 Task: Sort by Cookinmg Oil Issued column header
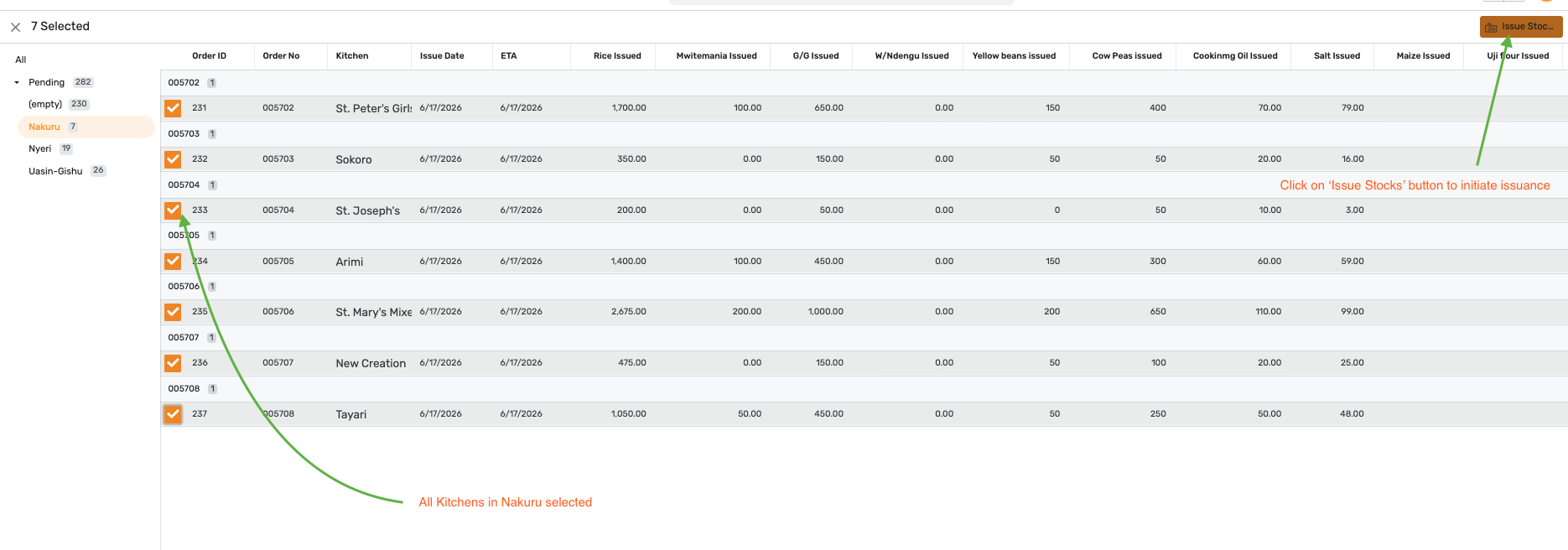(1235, 56)
